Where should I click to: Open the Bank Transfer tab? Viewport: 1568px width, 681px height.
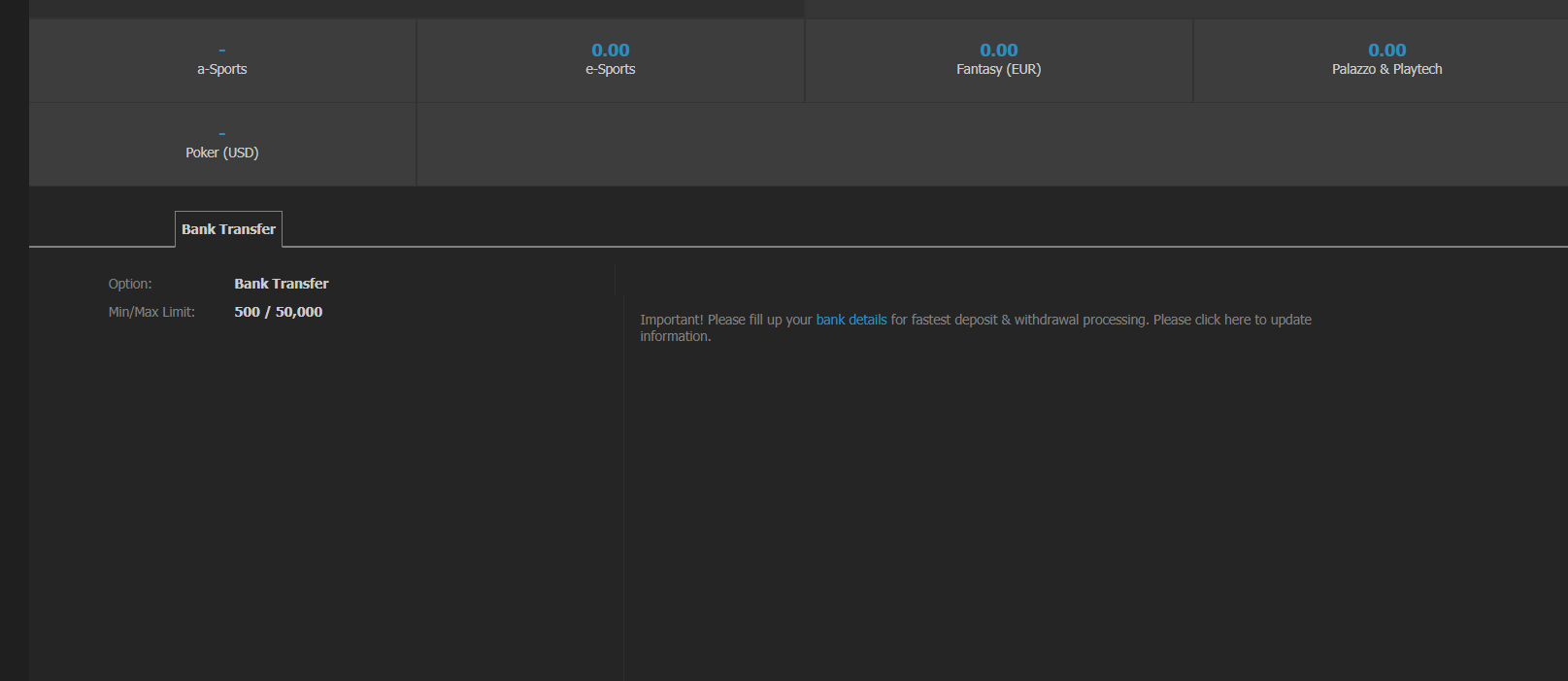click(x=228, y=229)
